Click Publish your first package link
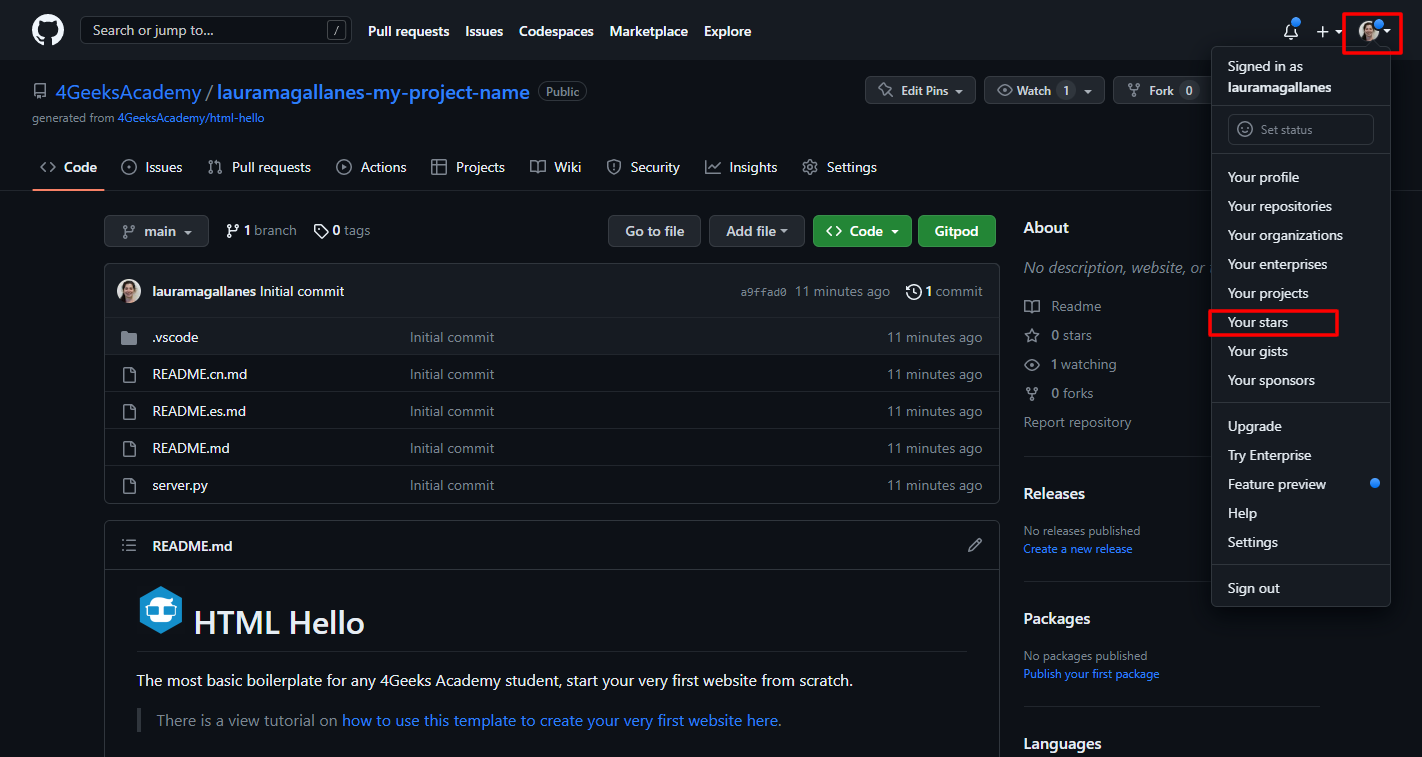 (x=1091, y=674)
